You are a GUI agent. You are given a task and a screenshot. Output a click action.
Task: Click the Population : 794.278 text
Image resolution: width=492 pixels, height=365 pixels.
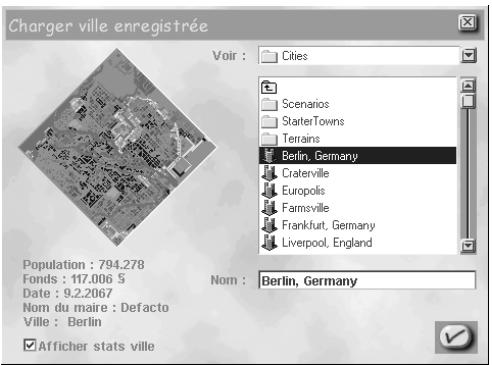84,265
